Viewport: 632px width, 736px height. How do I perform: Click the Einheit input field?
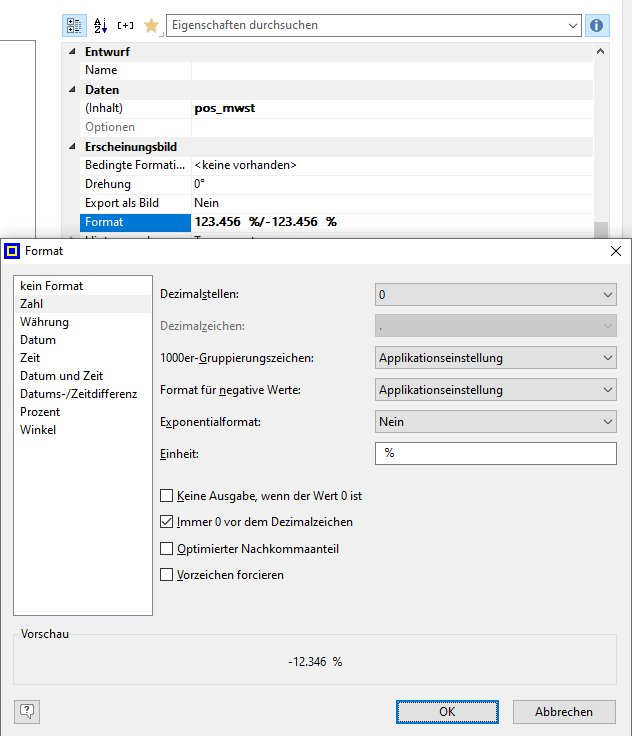point(496,453)
